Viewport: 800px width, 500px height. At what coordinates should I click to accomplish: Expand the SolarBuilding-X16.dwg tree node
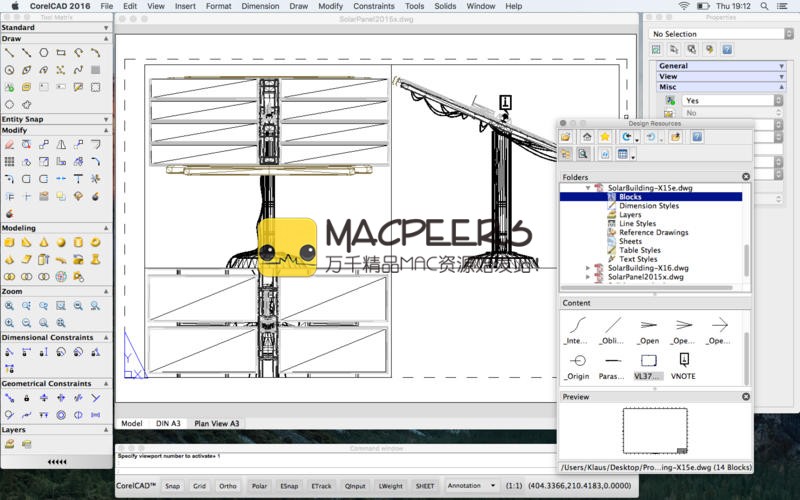(588, 268)
